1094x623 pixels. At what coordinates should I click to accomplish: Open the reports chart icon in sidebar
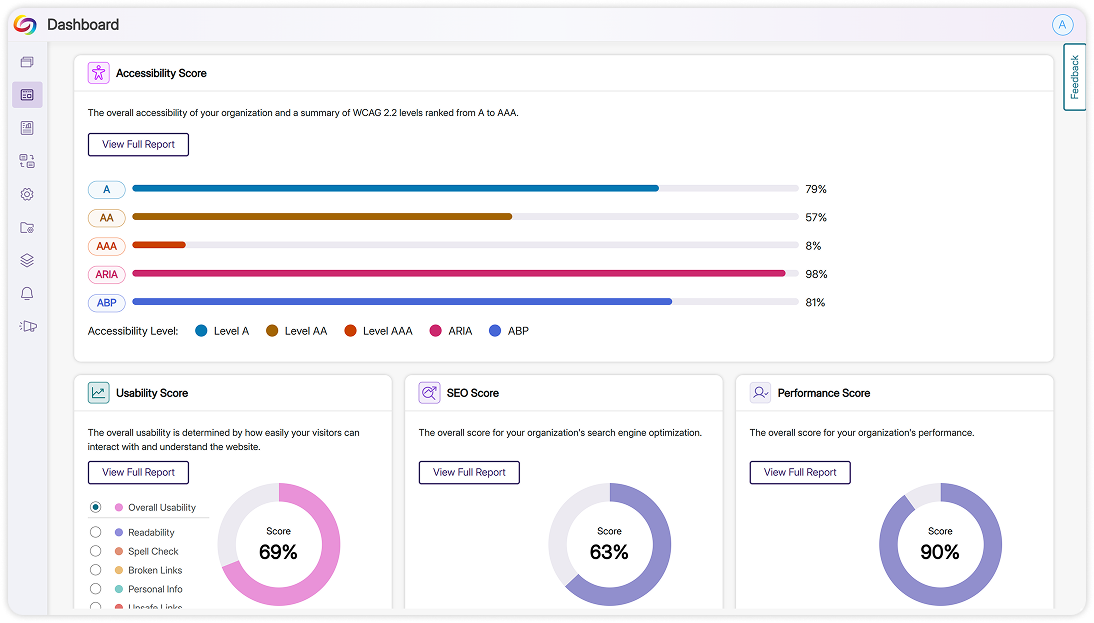pos(27,128)
